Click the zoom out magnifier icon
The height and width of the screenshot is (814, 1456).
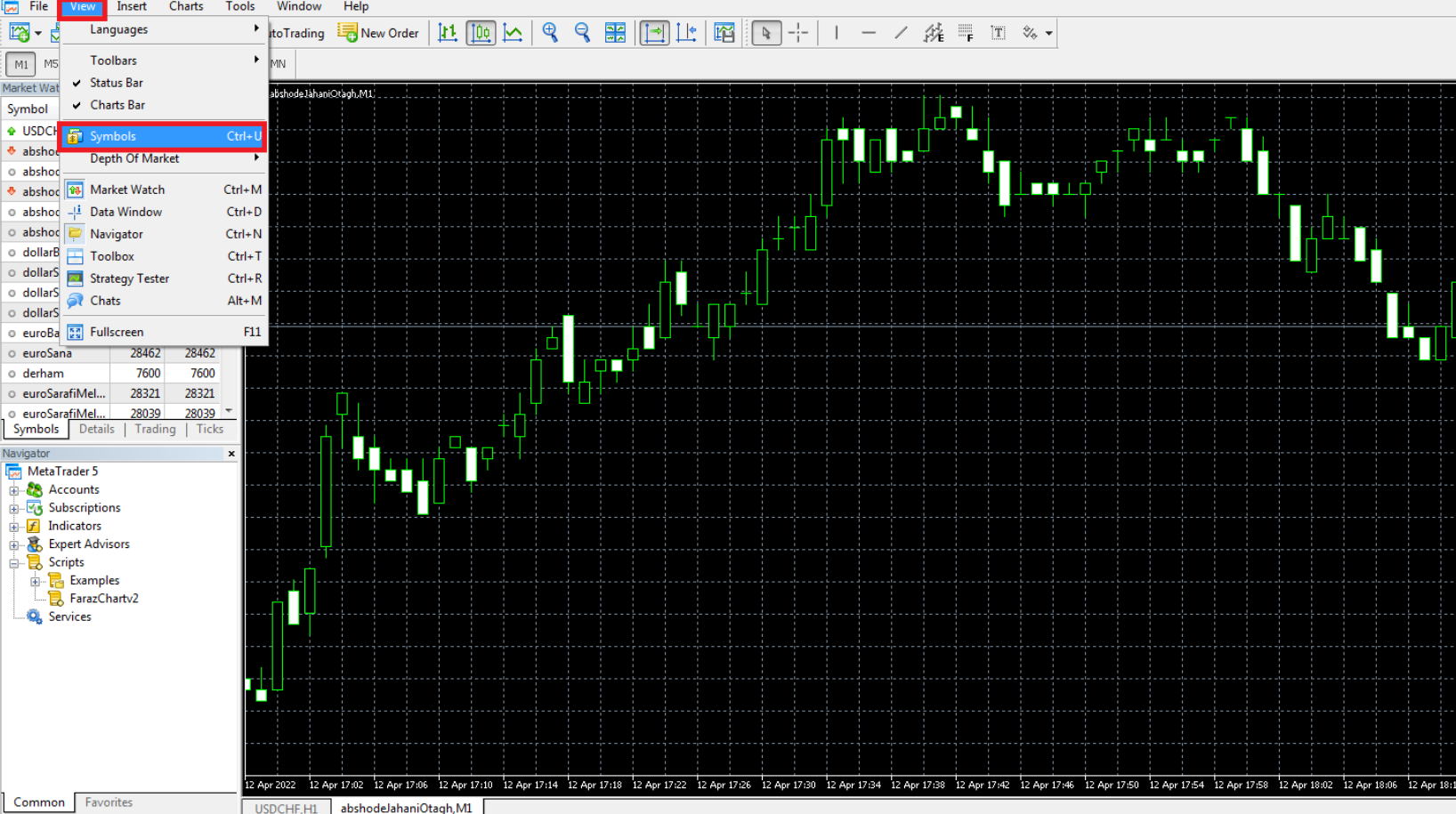point(582,33)
